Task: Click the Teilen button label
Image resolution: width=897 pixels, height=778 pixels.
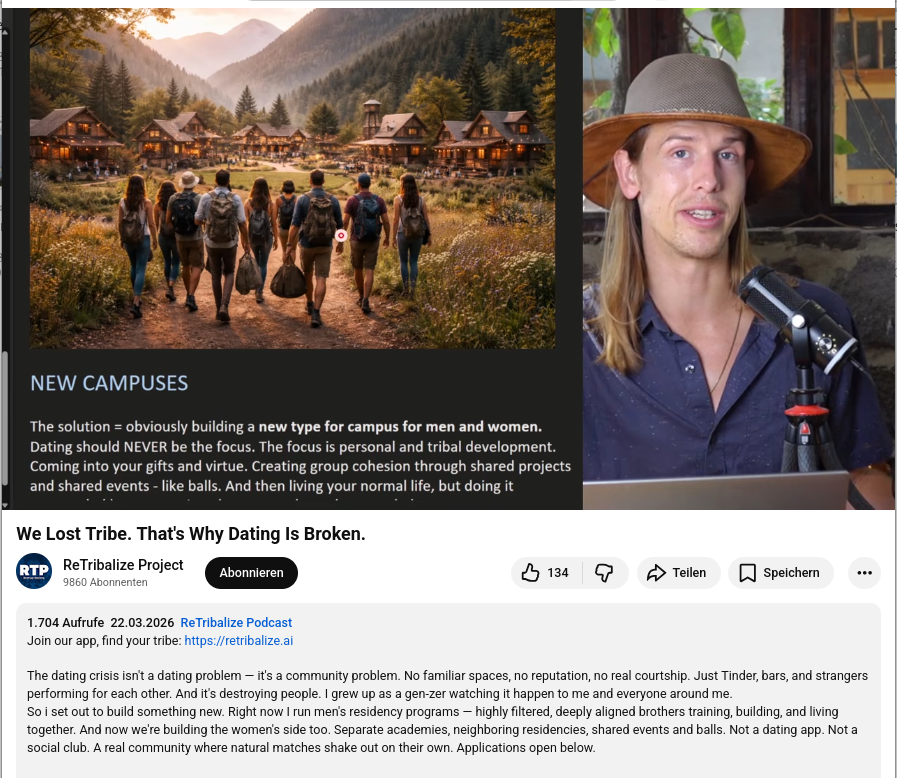Action: [689, 573]
